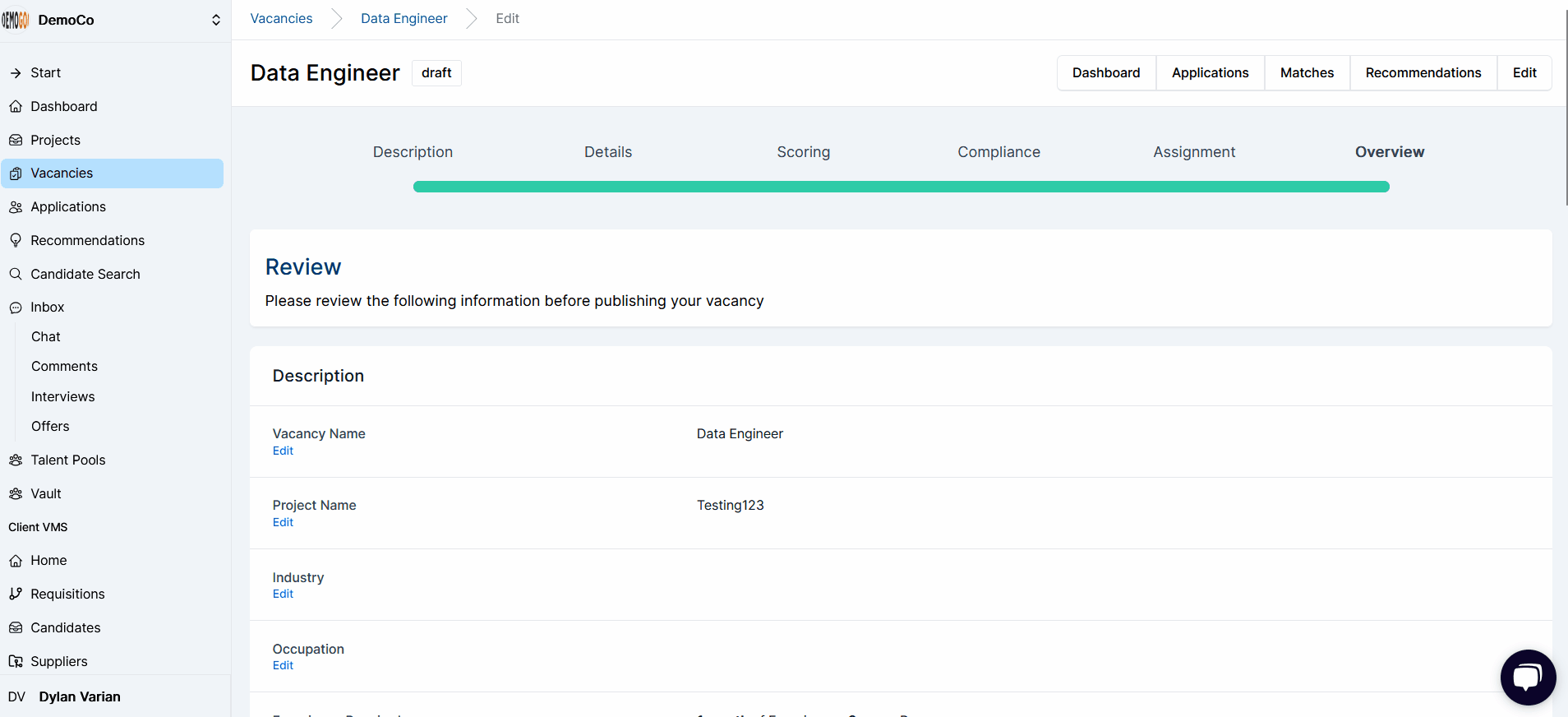Screen dimensions: 1568x717
Task: Select the Overview step
Action: pos(1390,152)
